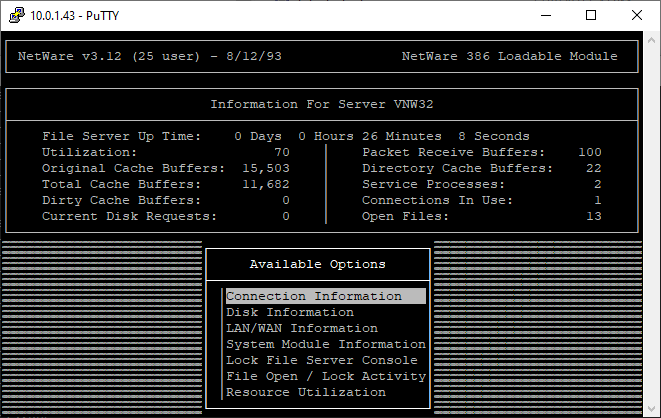
Task: Open System Module Information
Action: point(326,344)
